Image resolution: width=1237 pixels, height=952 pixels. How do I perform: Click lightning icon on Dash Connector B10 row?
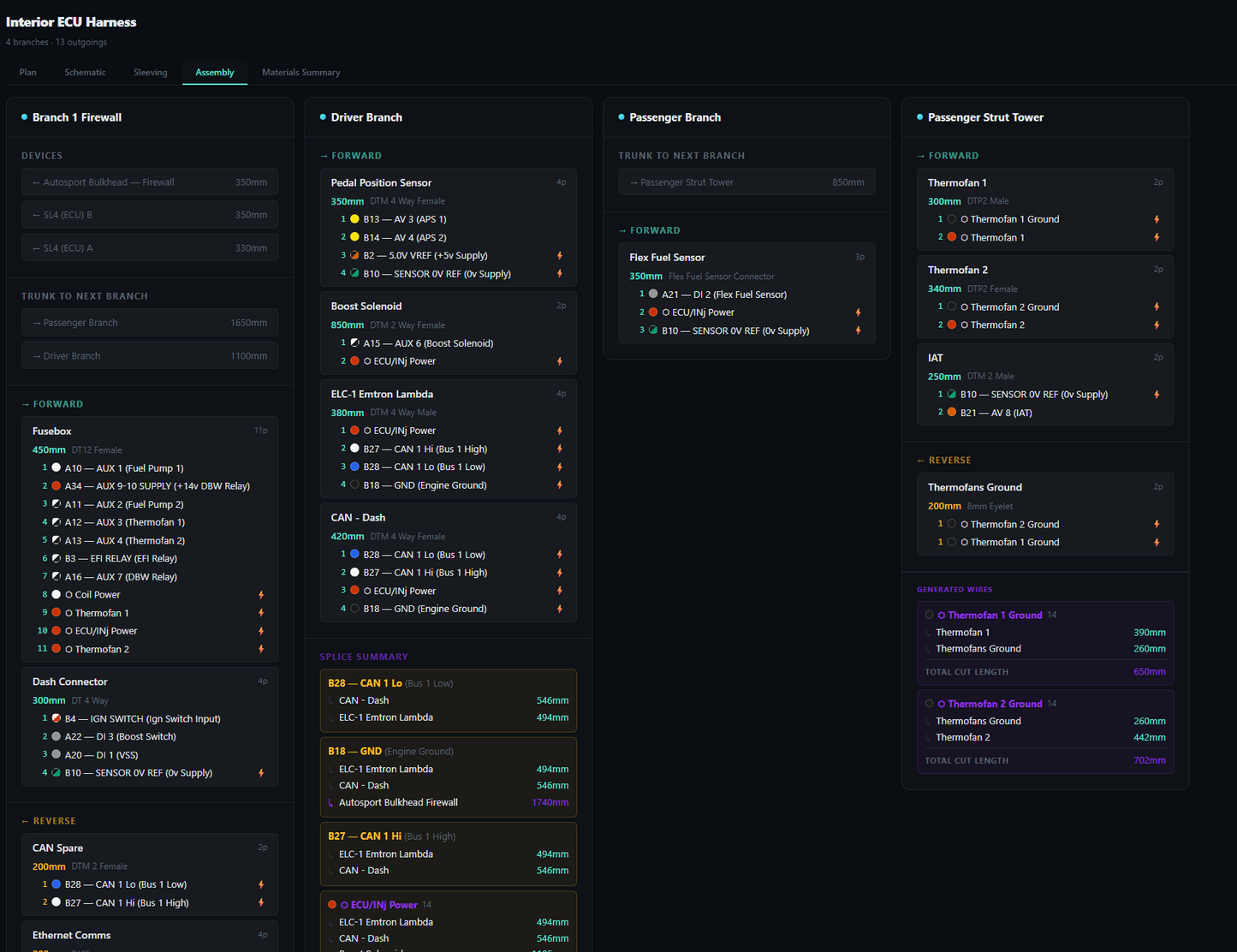261,773
